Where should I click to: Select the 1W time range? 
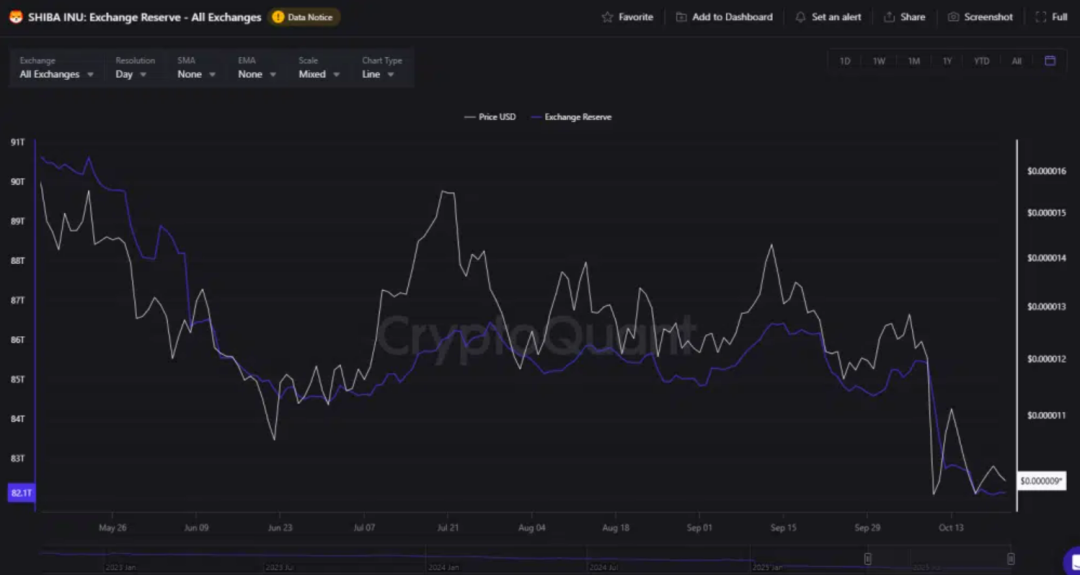click(x=879, y=61)
